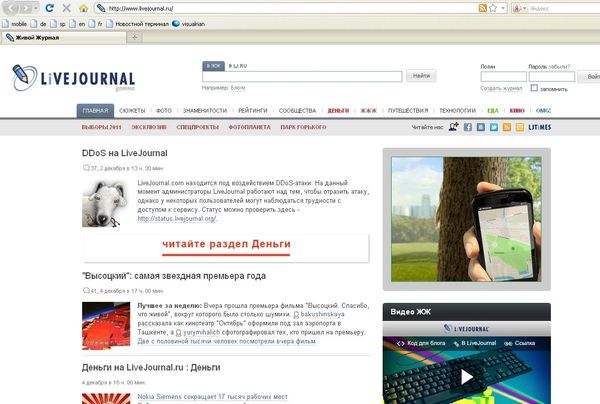Click the phone-in-park promo image
Screen dimensions: 600x404
(466, 219)
